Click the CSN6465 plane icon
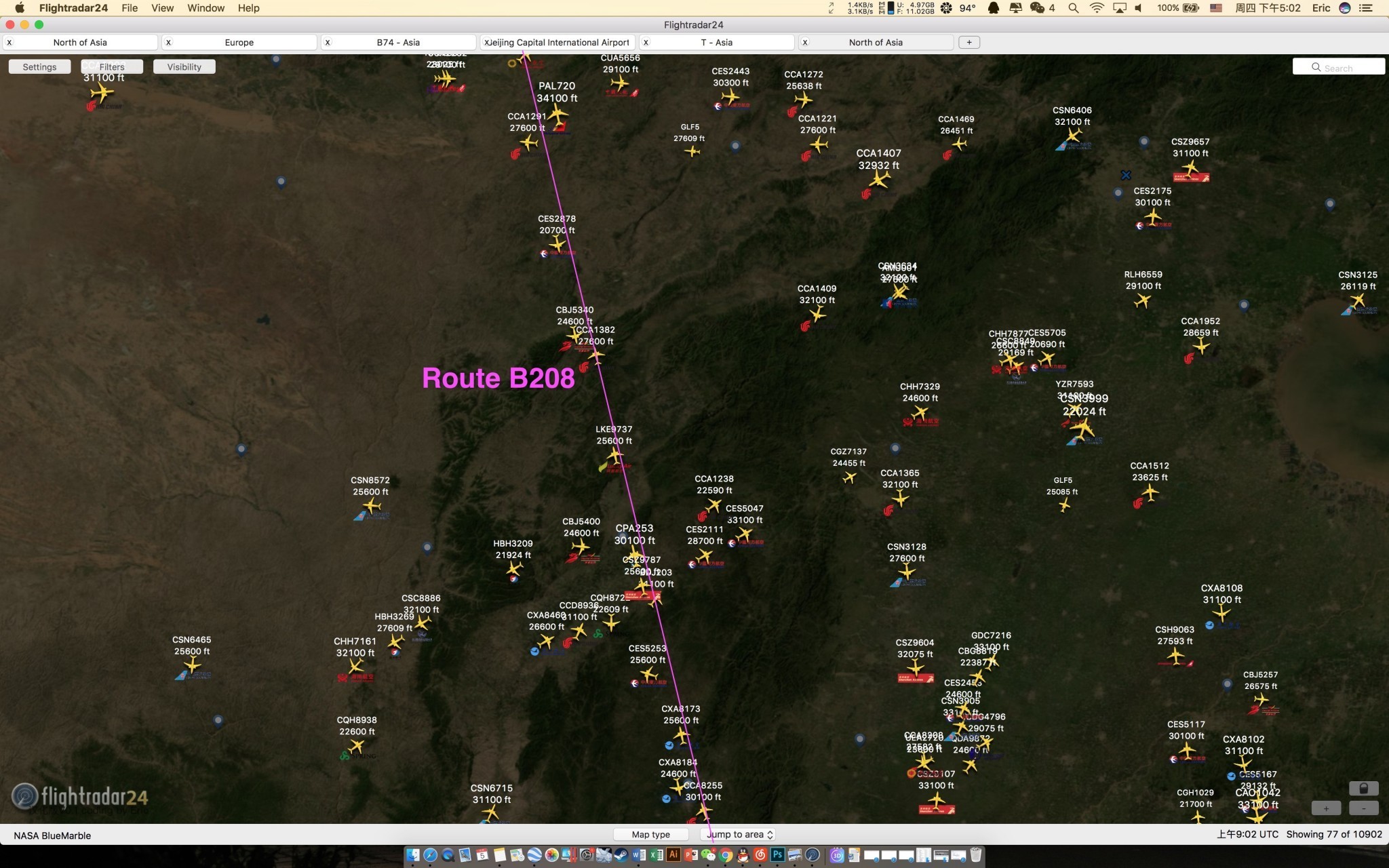Screen dimensions: 1389x868 point(192,665)
